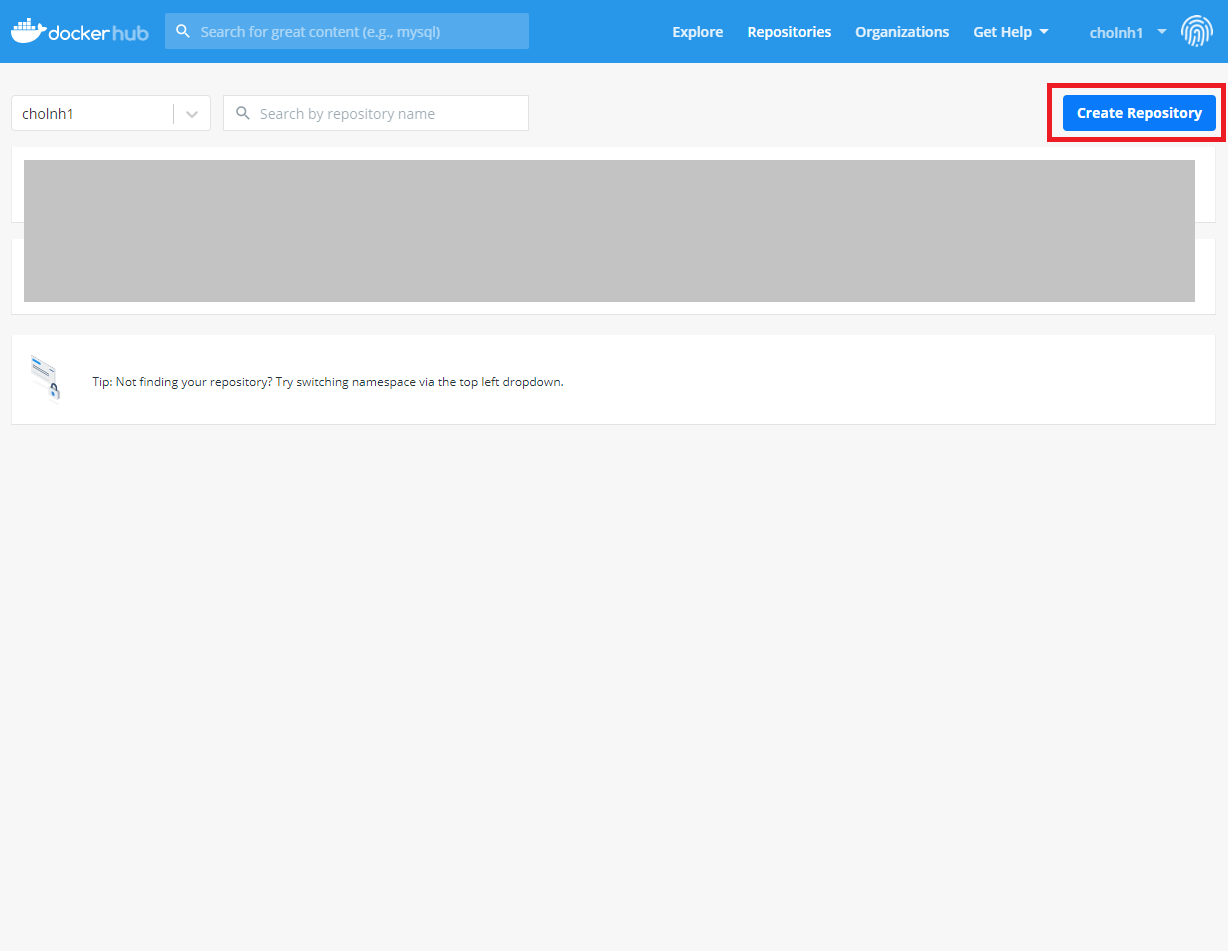The height and width of the screenshot is (951, 1228).
Task: Click the magnifier icon in repository search
Action: (242, 113)
